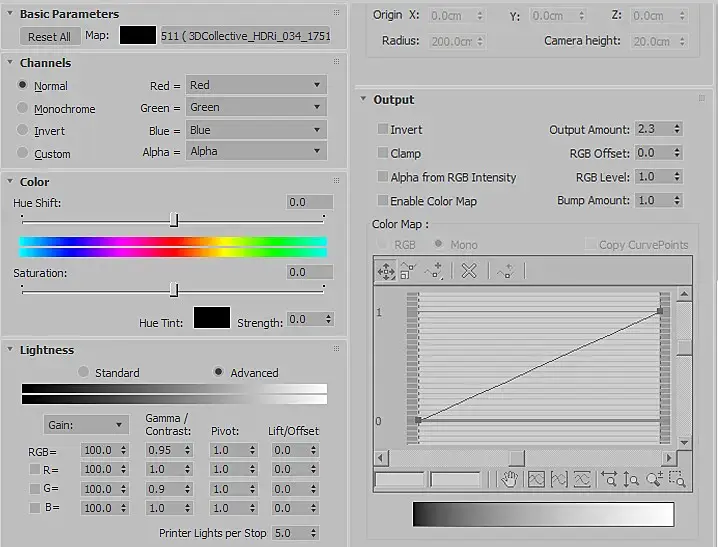
Task: Select the Add point tool in curve toolbar
Action: tap(433, 271)
